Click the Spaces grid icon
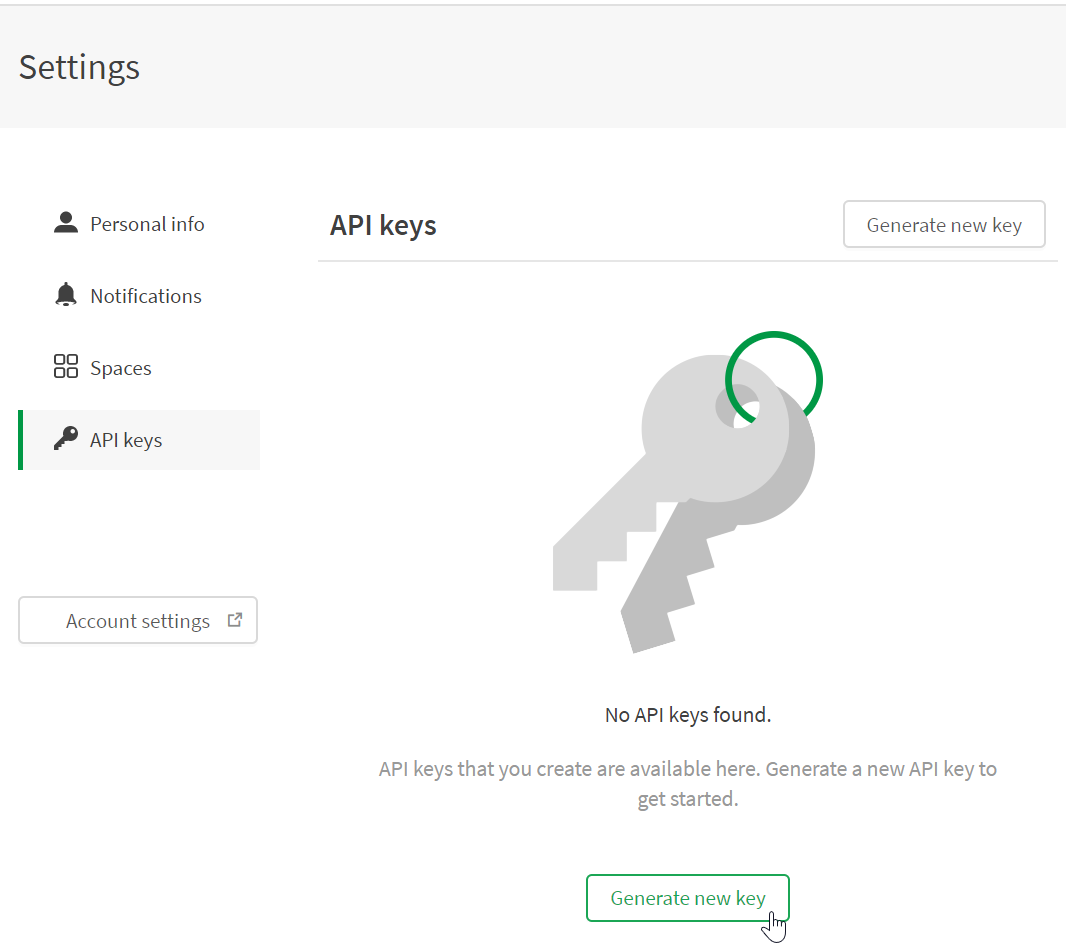1066x951 pixels. (x=66, y=366)
